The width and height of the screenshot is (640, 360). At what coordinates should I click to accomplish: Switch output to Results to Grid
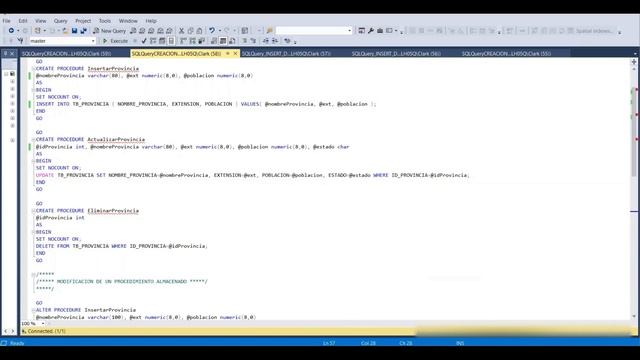pyautogui.click(x=223, y=41)
